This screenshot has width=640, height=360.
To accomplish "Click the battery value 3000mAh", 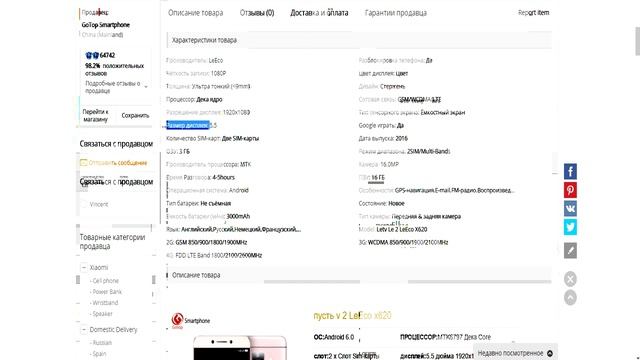I will tap(238, 216).
